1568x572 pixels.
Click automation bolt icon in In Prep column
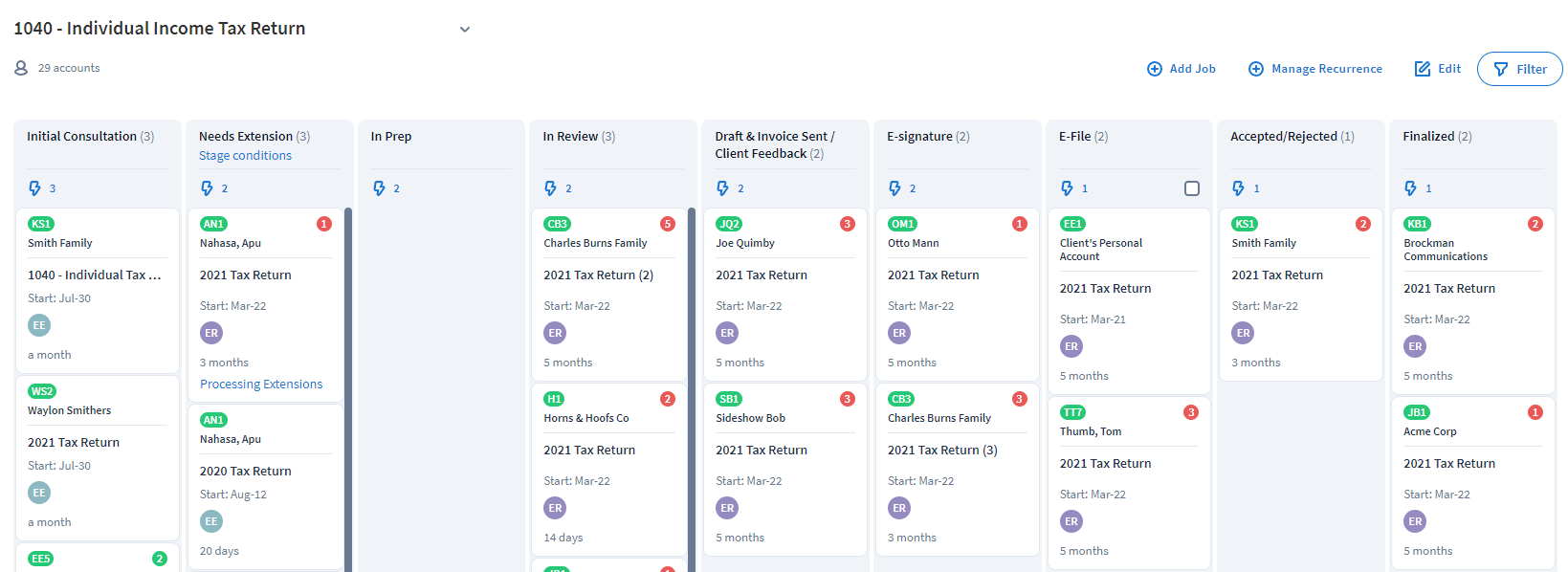[x=379, y=188]
